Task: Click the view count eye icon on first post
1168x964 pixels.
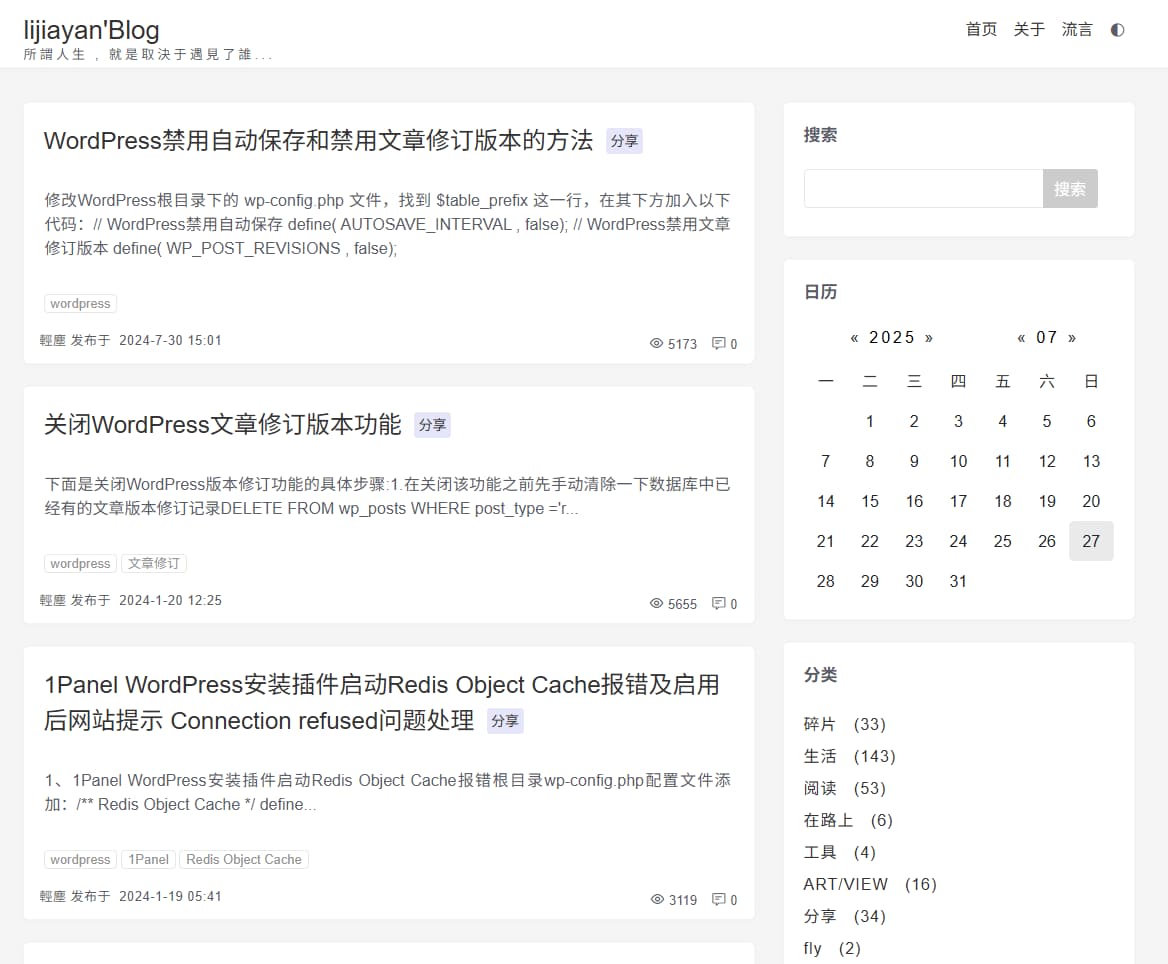Action: 656,343
